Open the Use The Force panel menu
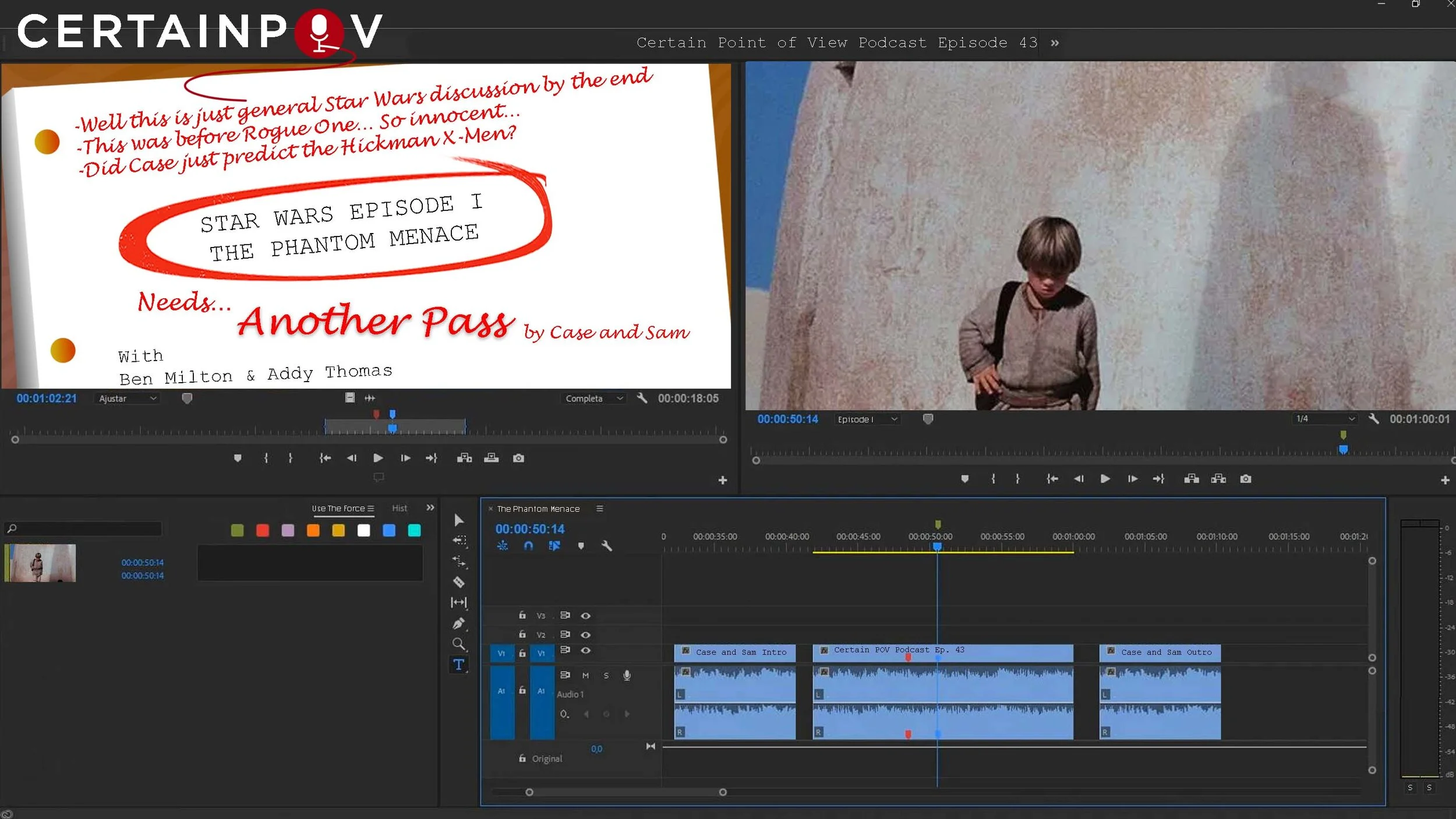This screenshot has width=1456, height=819. click(x=371, y=509)
